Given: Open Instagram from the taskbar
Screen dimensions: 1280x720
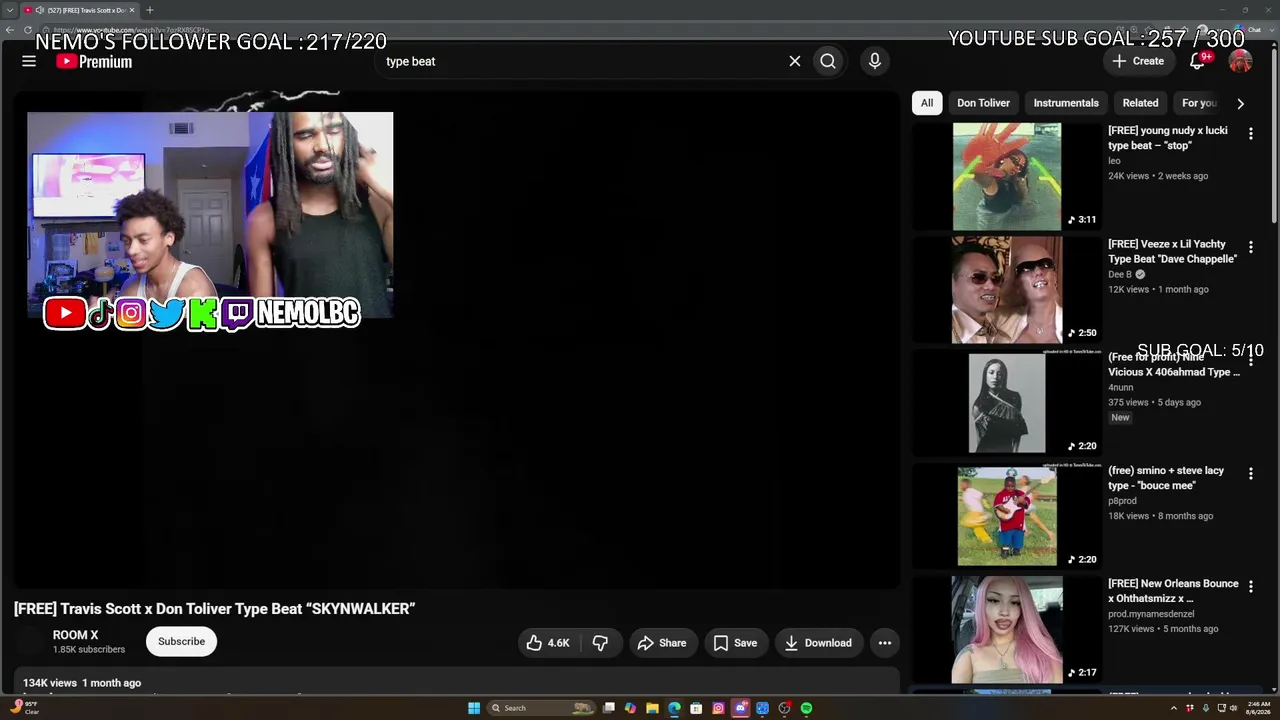Looking at the screenshot, I should click(718, 708).
